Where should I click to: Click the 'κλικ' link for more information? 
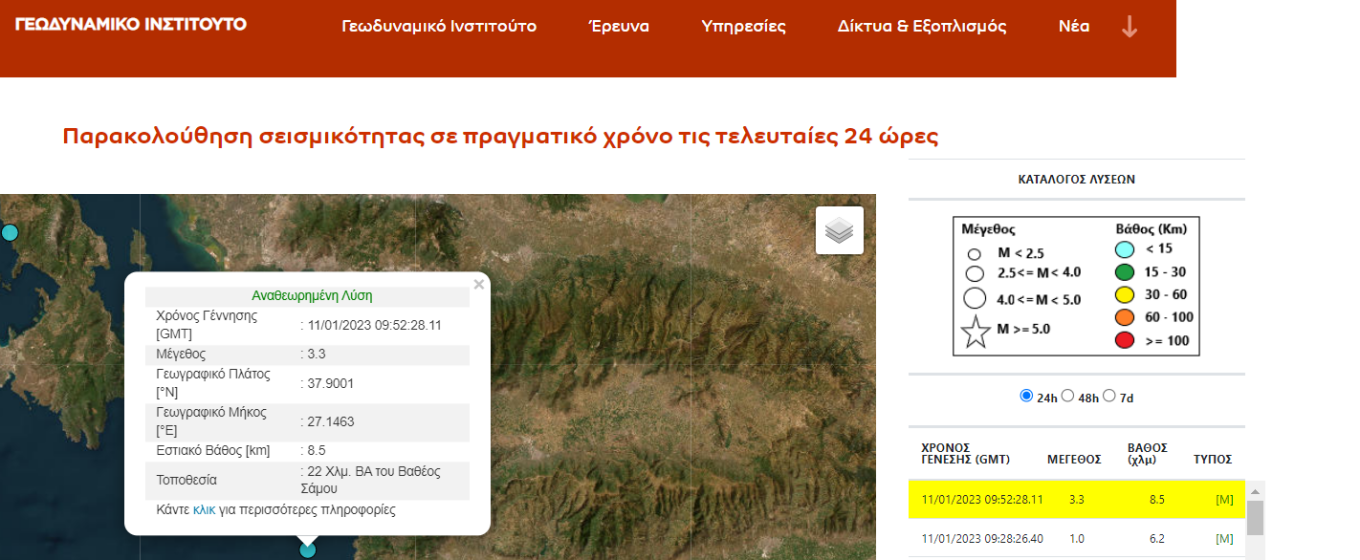point(204,510)
